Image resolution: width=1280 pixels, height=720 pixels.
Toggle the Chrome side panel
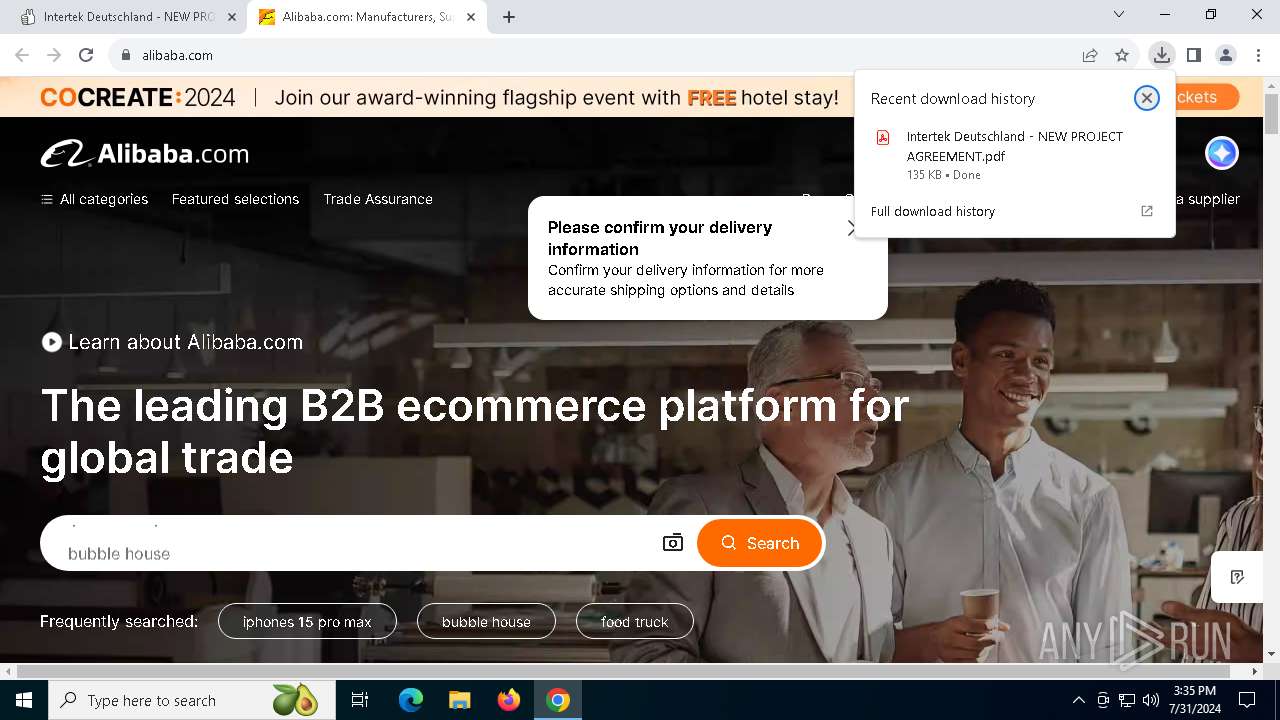click(x=1193, y=56)
